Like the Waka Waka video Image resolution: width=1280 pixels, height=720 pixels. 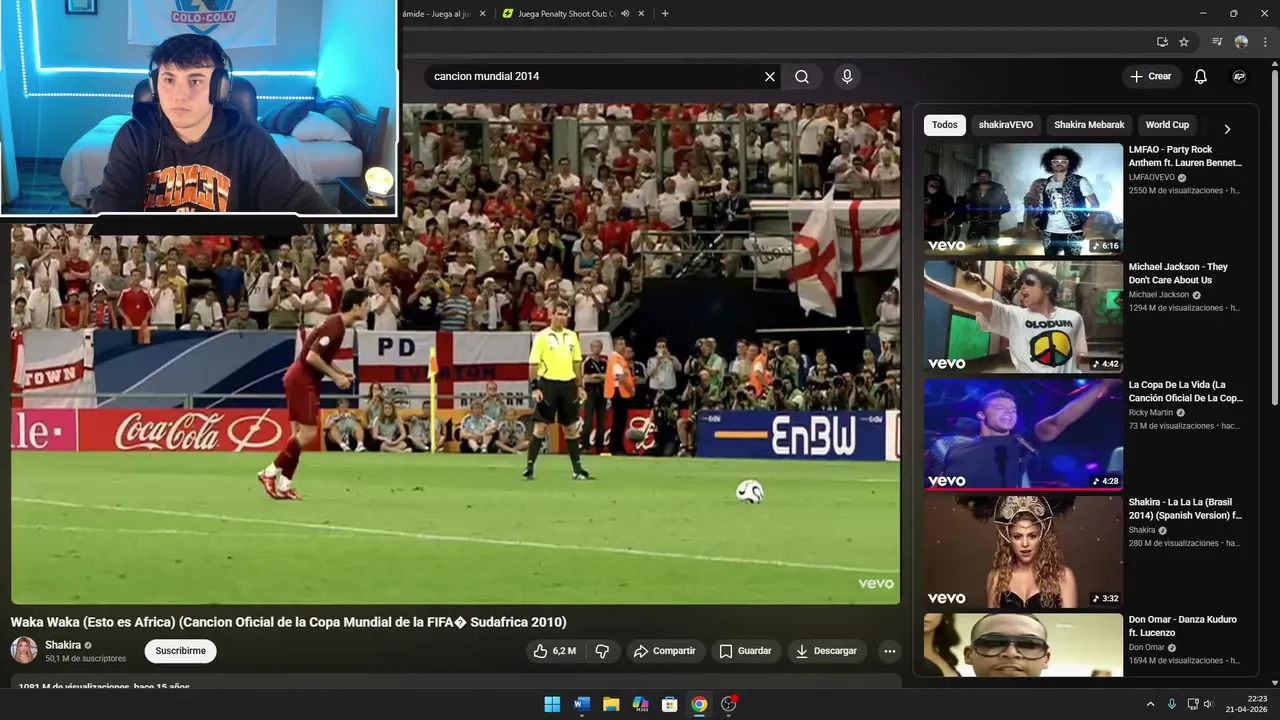coord(553,651)
